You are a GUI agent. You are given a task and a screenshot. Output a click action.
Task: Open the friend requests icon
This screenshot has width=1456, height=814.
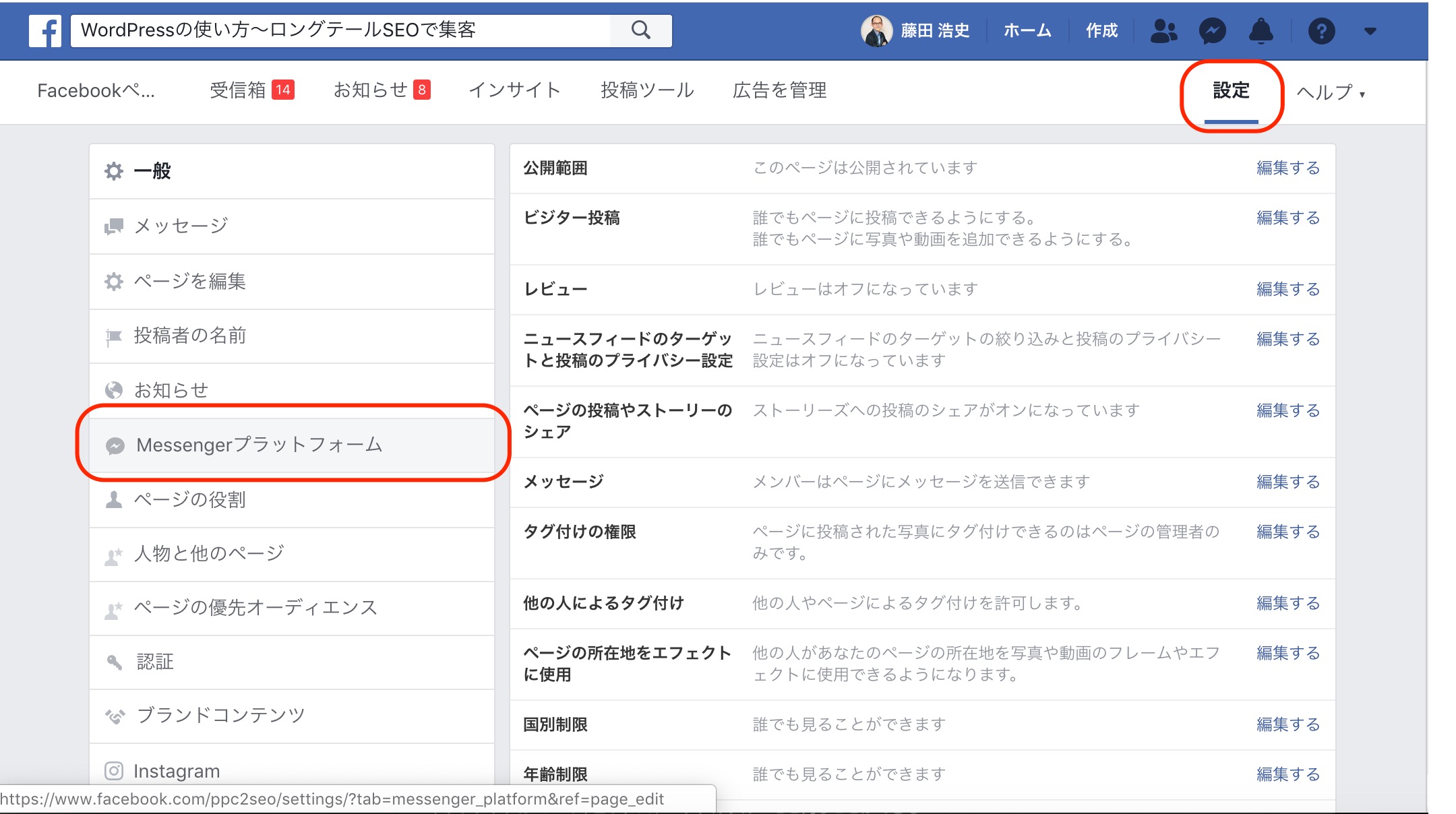[x=1164, y=31]
